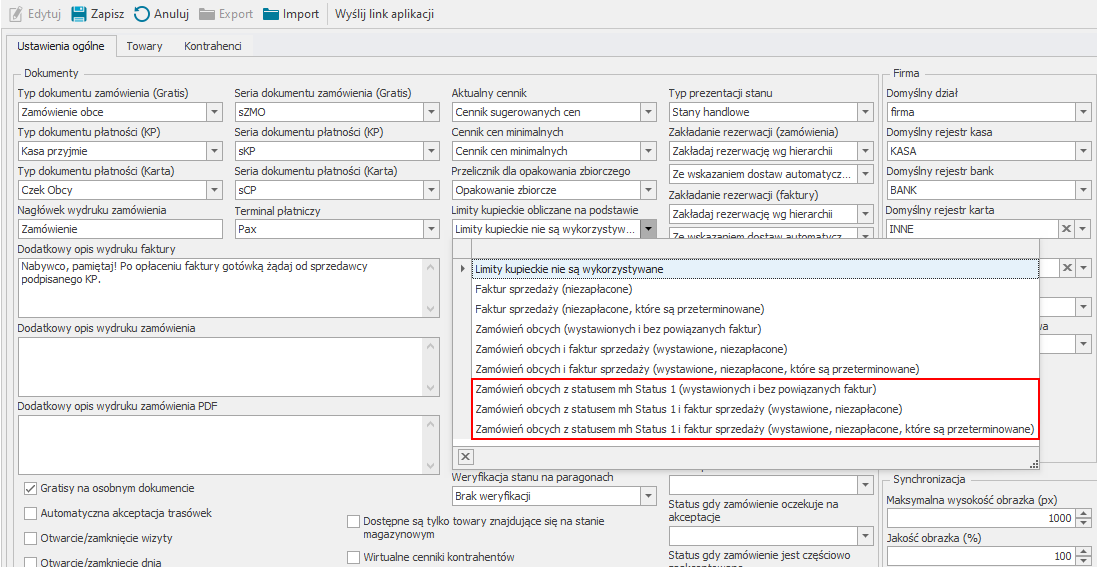The height and width of the screenshot is (567, 1097).
Task: Increase Maksymalna wysokość obrazka value with stepper
Action: [1083, 514]
